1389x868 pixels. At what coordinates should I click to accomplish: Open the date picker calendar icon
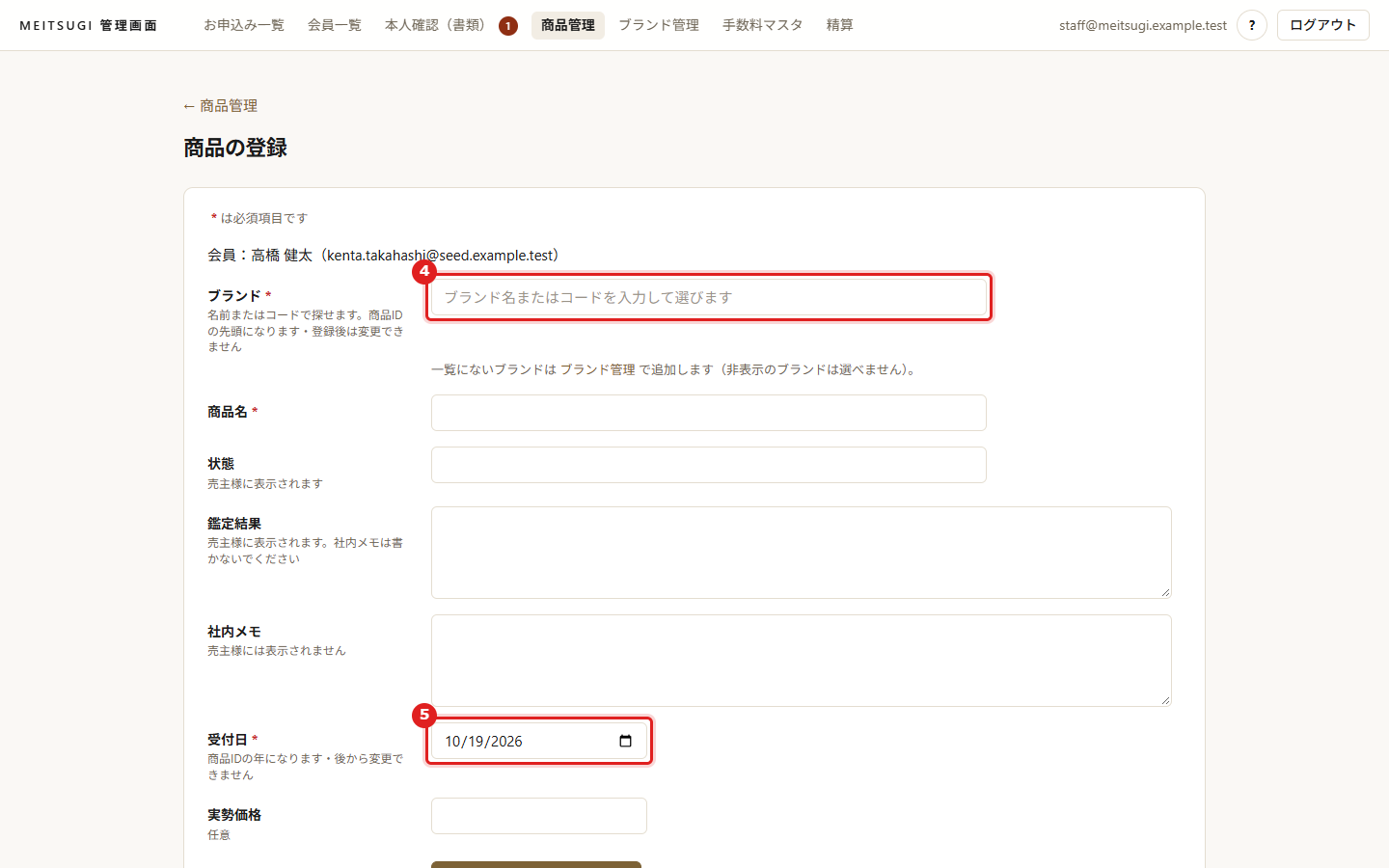(x=625, y=741)
